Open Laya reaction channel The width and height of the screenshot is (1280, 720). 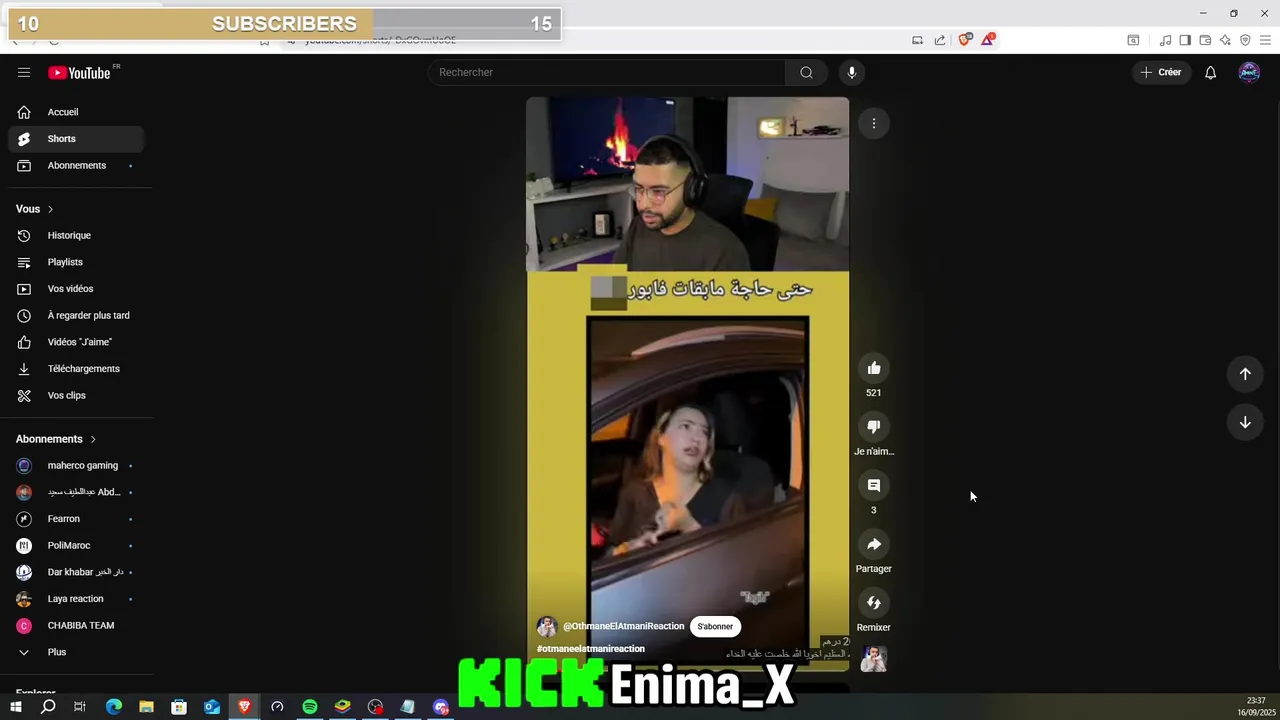click(76, 599)
